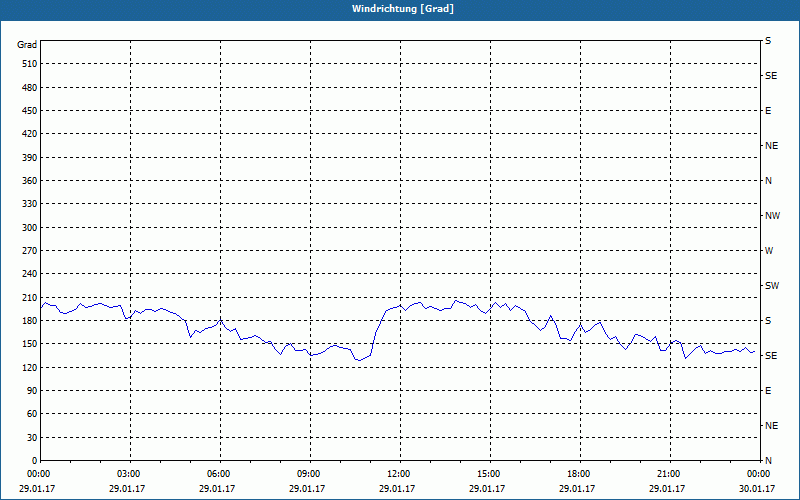The image size is (800, 500).
Task: Pick the 60 y-axis value
Action: pos(32,414)
